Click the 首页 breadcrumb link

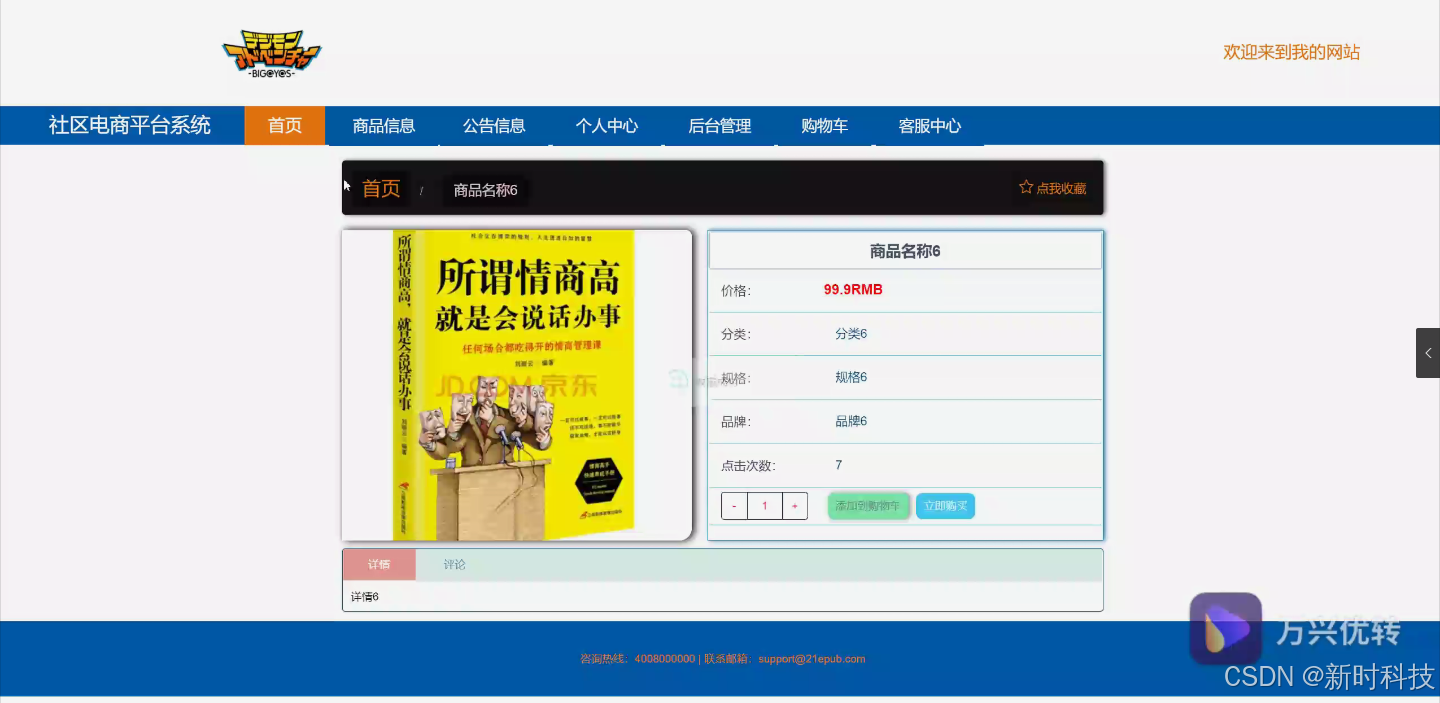click(381, 188)
